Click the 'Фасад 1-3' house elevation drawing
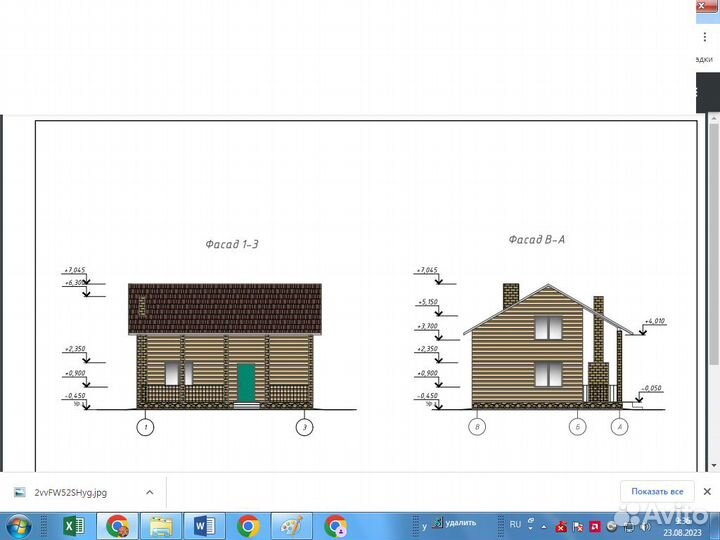Screen dimensions: 720x540 pos(225,345)
